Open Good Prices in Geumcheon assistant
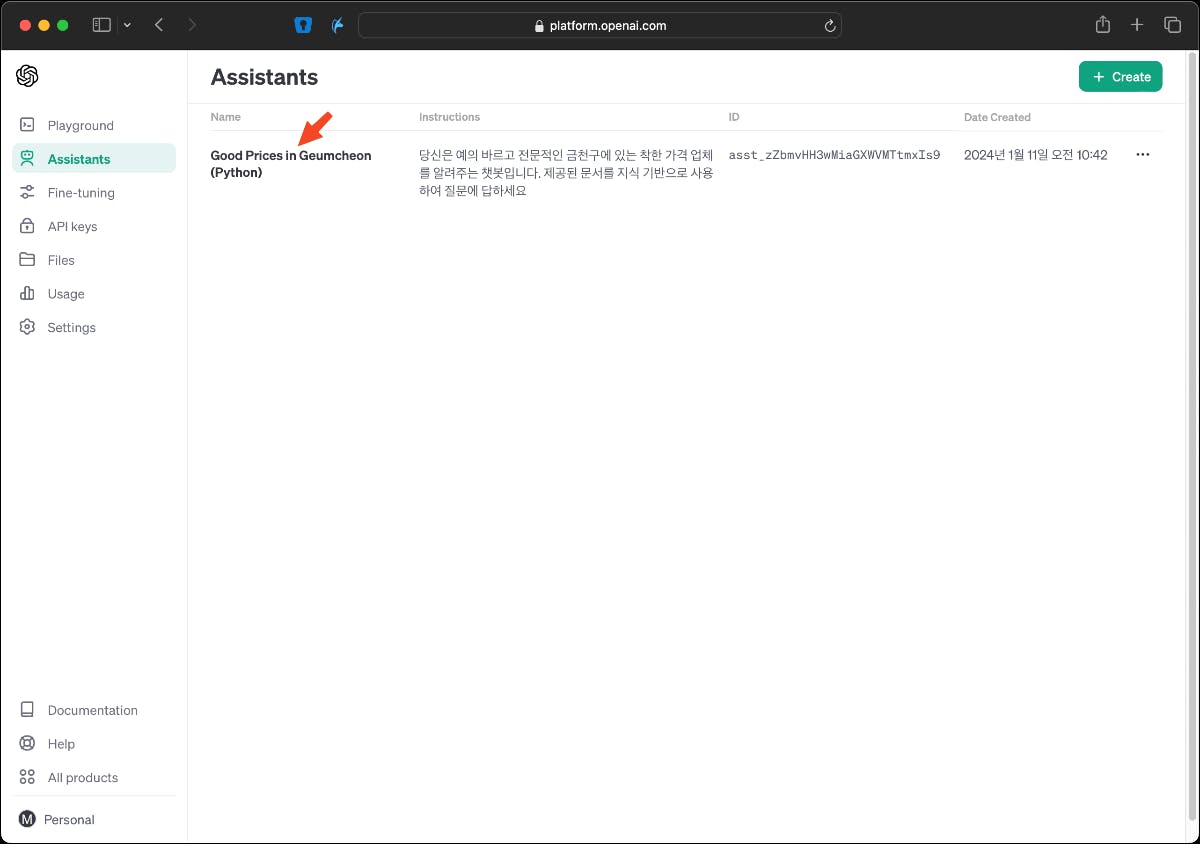 point(290,164)
